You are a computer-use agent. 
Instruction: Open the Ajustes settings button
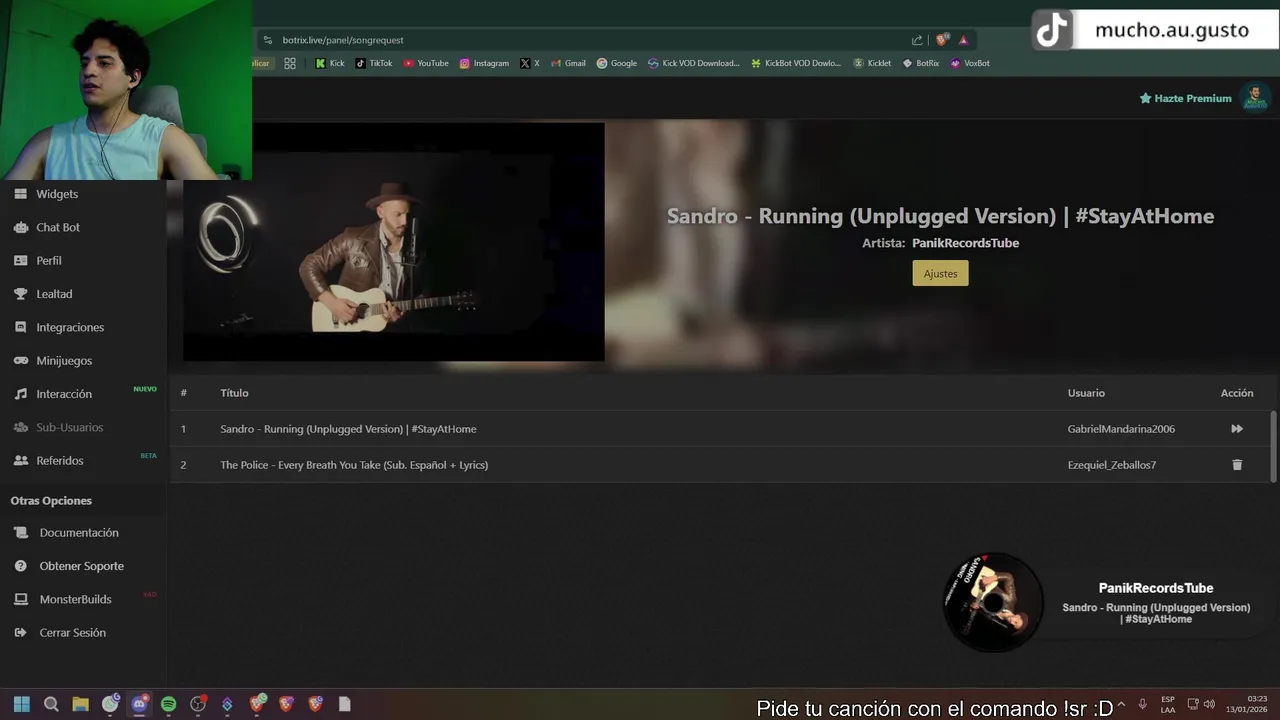(940, 273)
